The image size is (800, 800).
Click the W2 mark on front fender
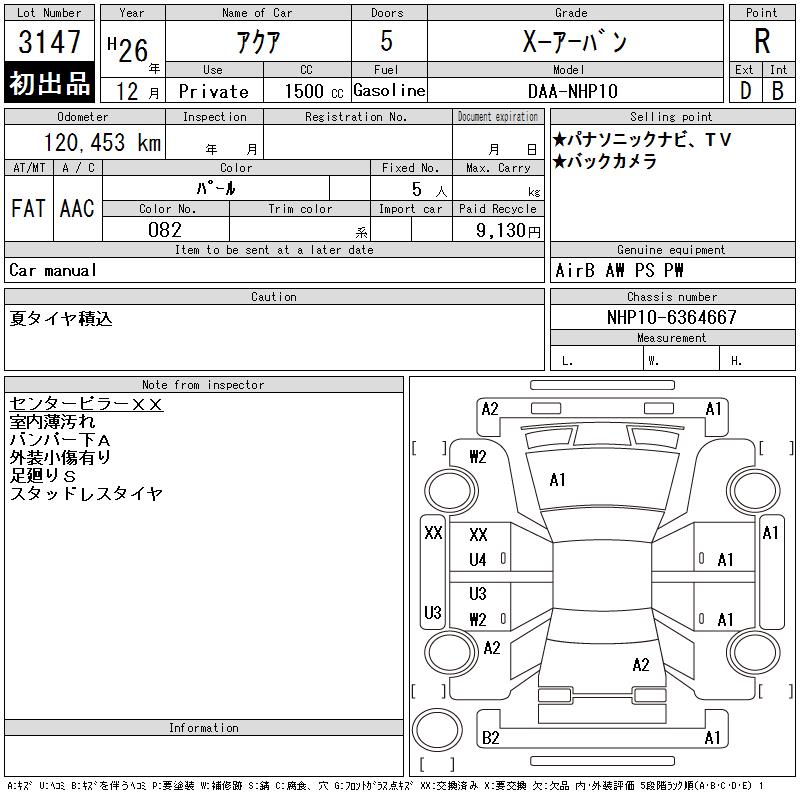click(x=478, y=457)
